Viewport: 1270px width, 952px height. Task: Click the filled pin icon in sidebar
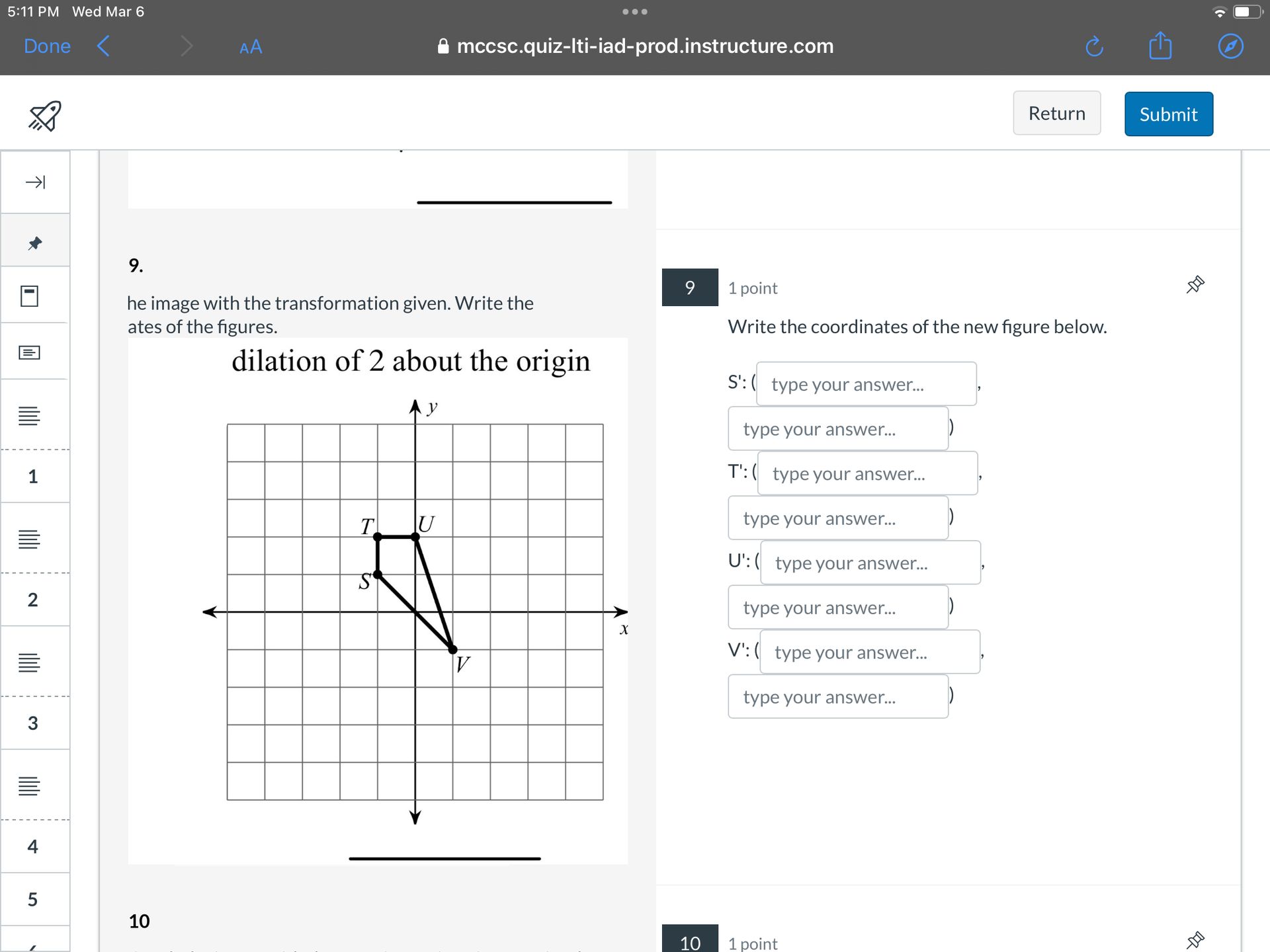point(35,243)
